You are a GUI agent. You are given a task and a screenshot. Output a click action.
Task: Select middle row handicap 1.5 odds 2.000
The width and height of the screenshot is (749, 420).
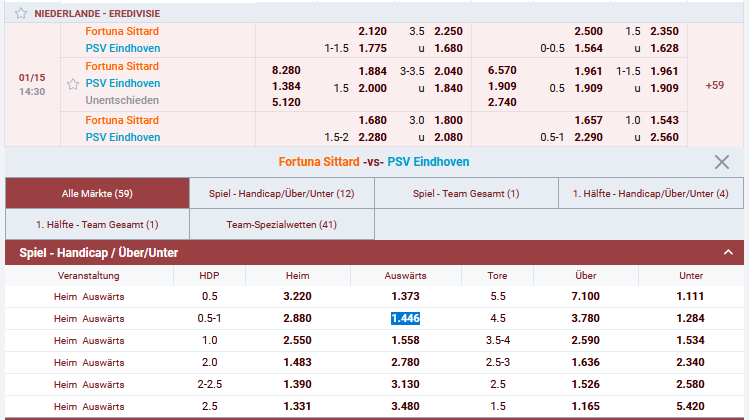(x=373, y=88)
